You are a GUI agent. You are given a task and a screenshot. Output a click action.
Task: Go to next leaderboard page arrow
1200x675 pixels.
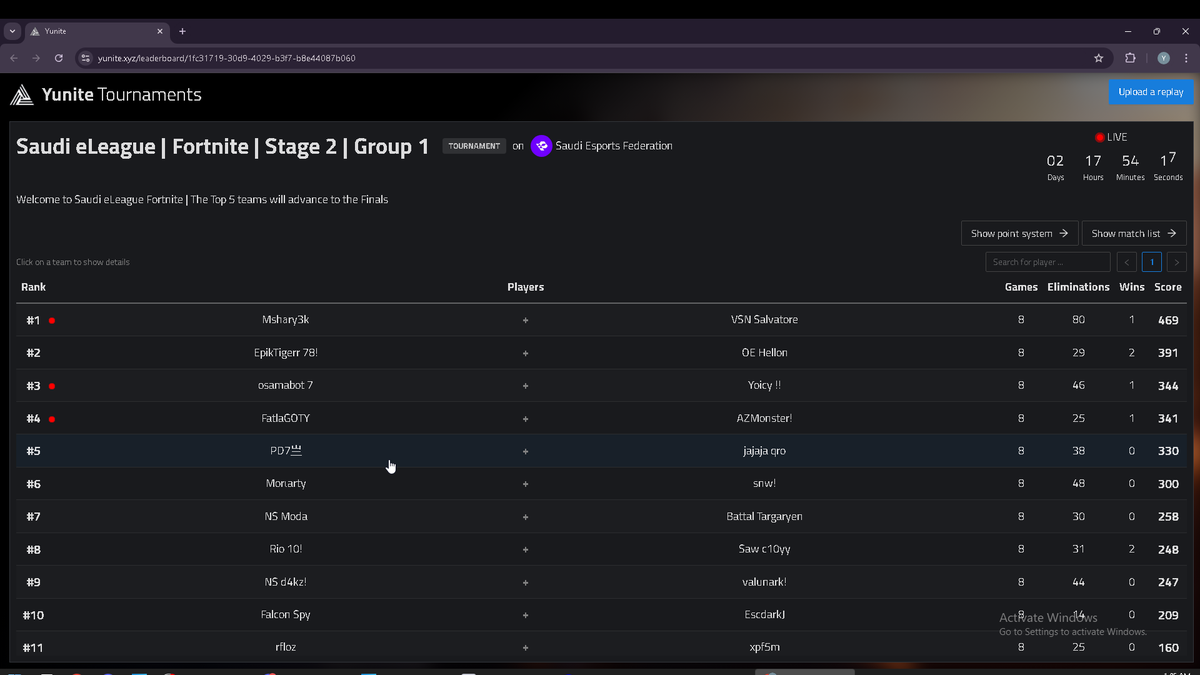1176,262
